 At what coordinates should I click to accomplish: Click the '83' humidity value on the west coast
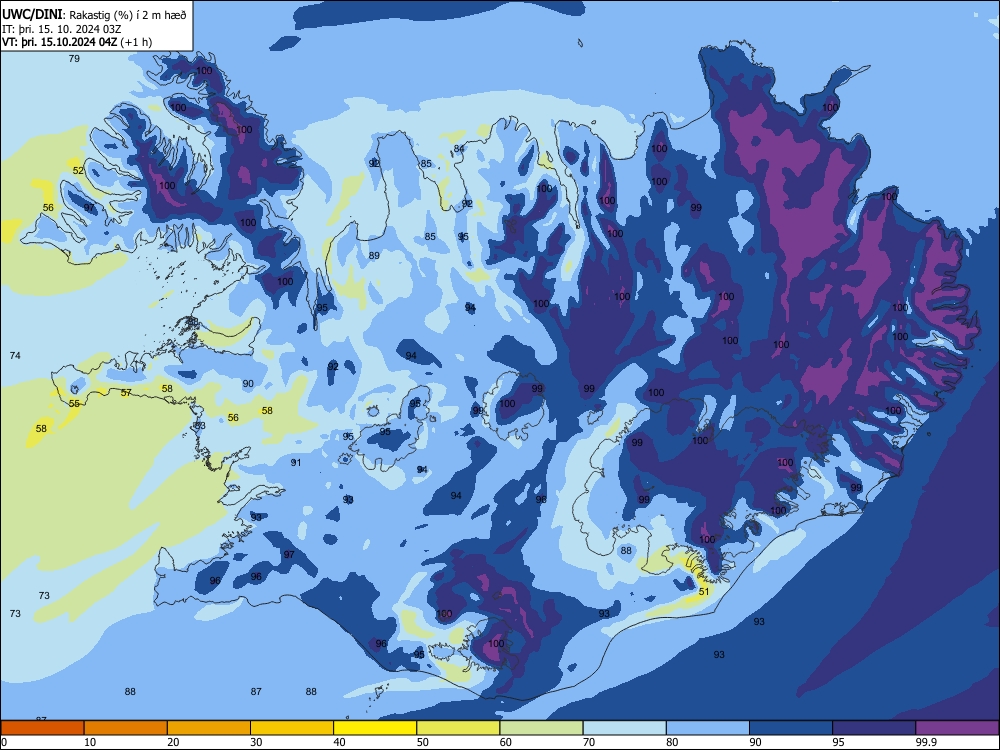pyautogui.click(x=200, y=425)
